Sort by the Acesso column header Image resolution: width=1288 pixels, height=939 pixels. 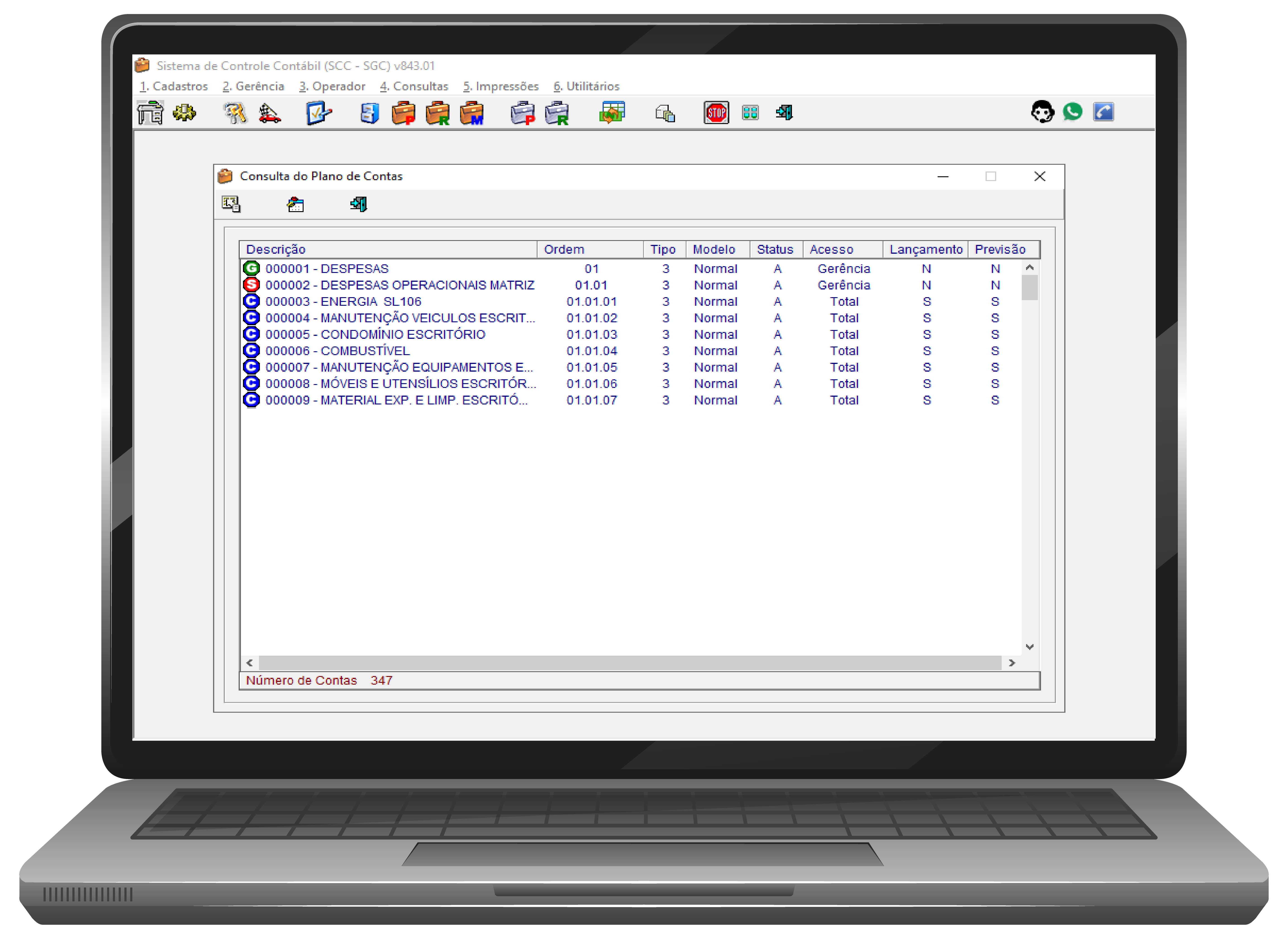click(x=843, y=250)
